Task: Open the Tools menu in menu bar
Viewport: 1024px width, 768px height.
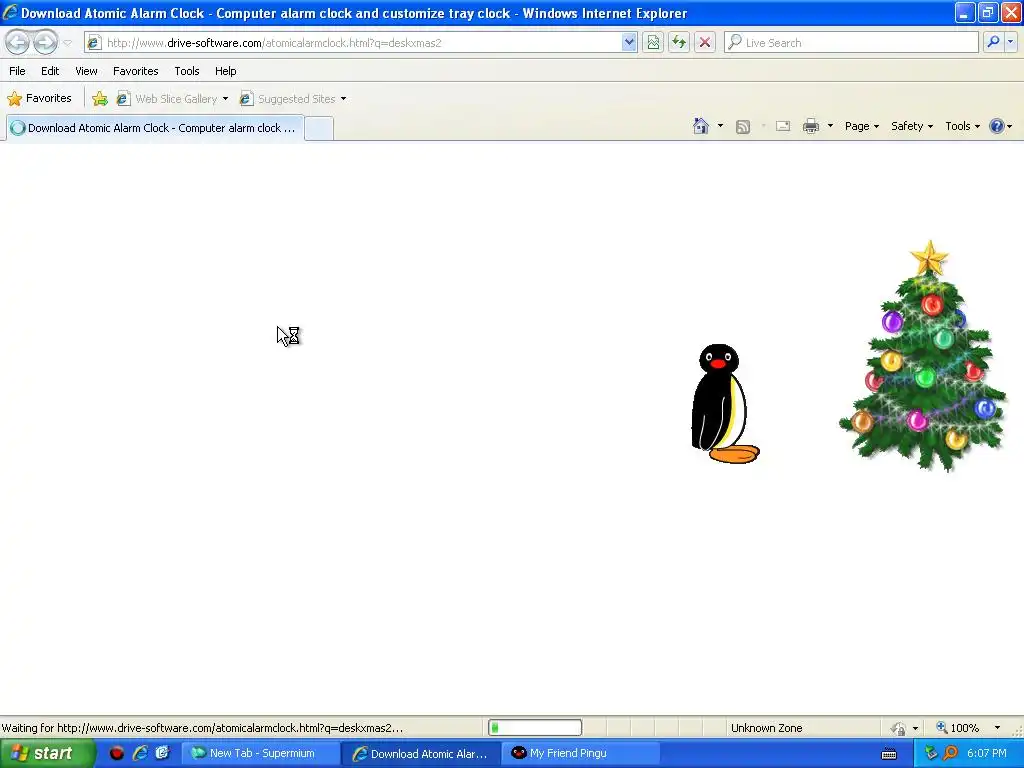Action: pyautogui.click(x=187, y=71)
